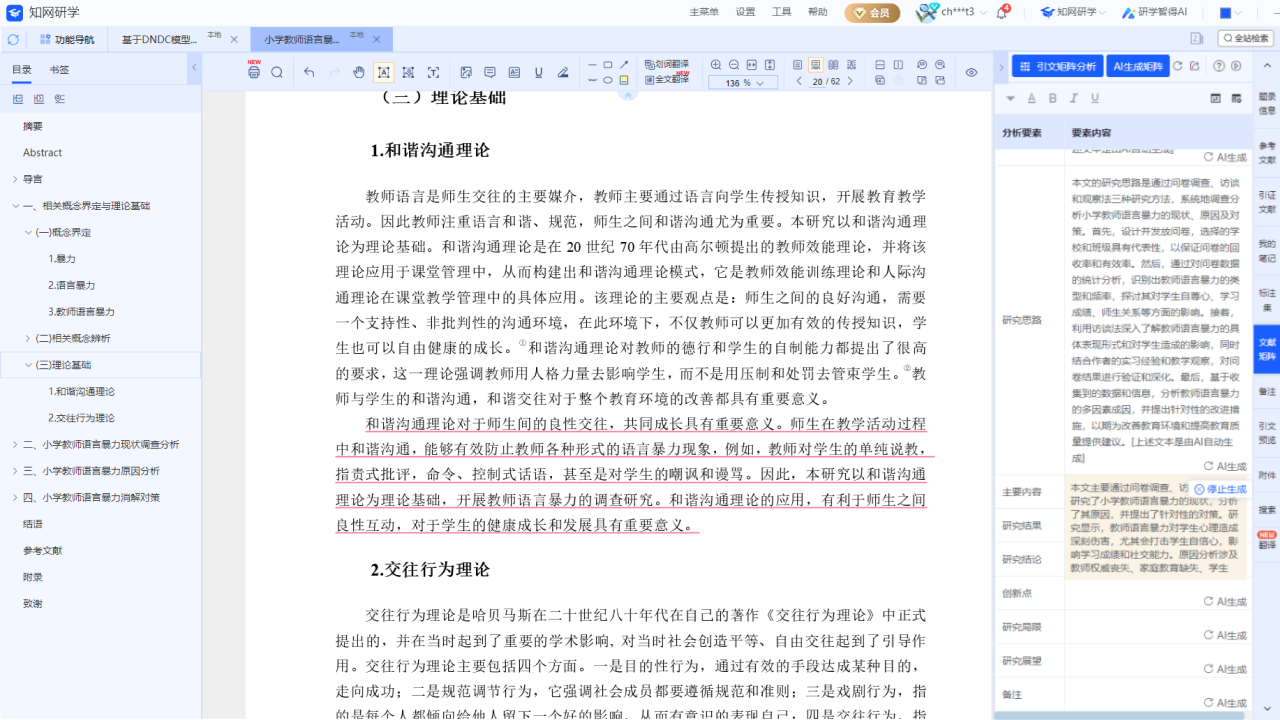This screenshot has width=1280, height=720.
Task: Select the hand pan tool
Action: (x=359, y=72)
